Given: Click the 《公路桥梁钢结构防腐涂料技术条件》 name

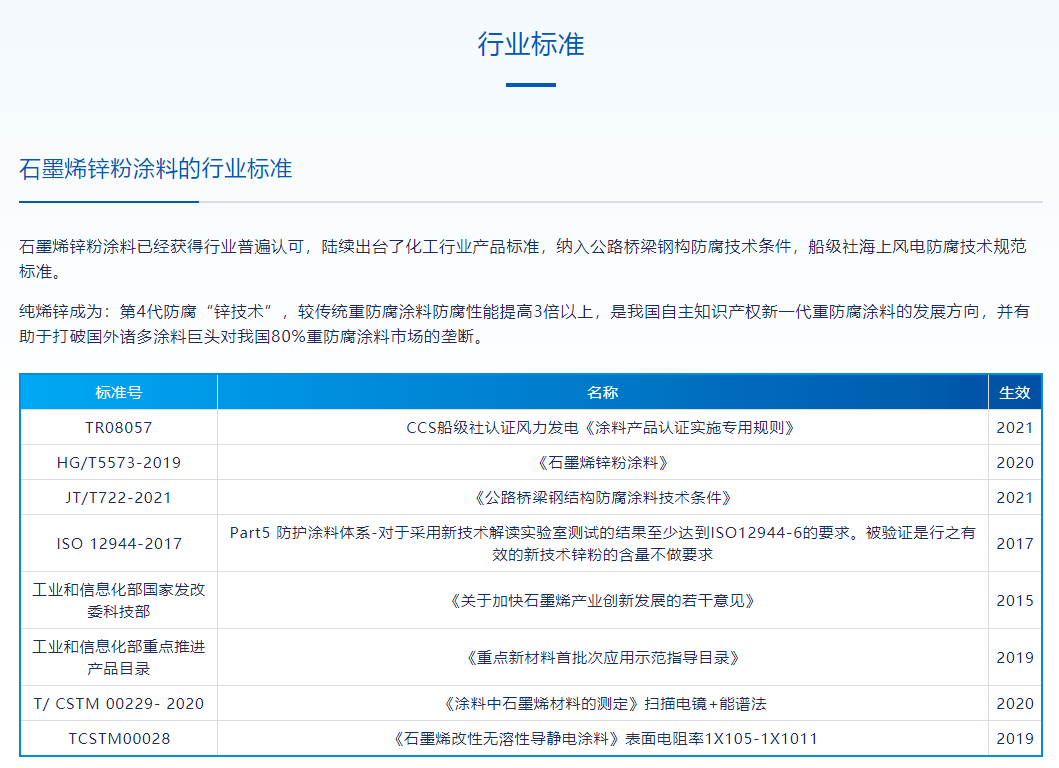Looking at the screenshot, I should point(602,498).
